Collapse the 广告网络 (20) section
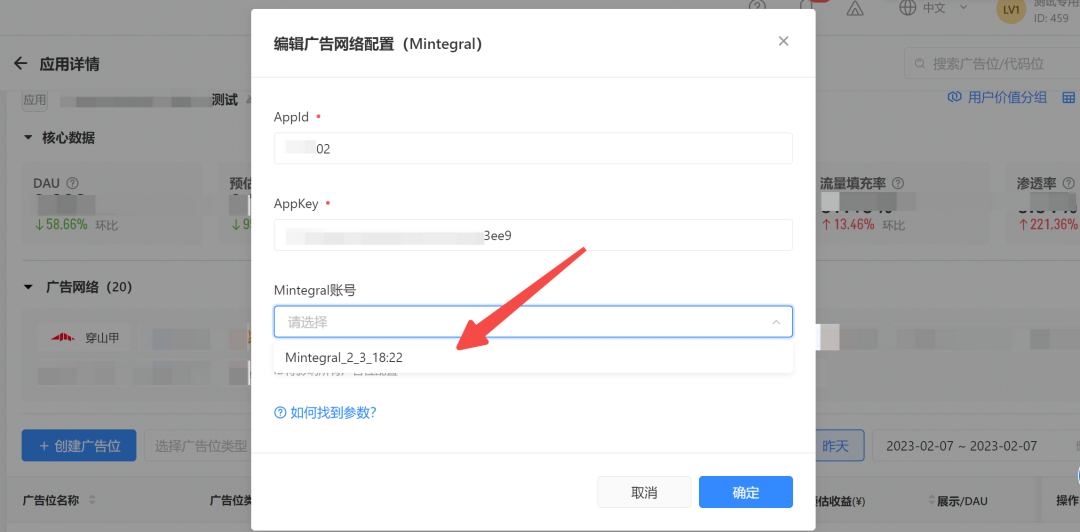 [x=28, y=286]
